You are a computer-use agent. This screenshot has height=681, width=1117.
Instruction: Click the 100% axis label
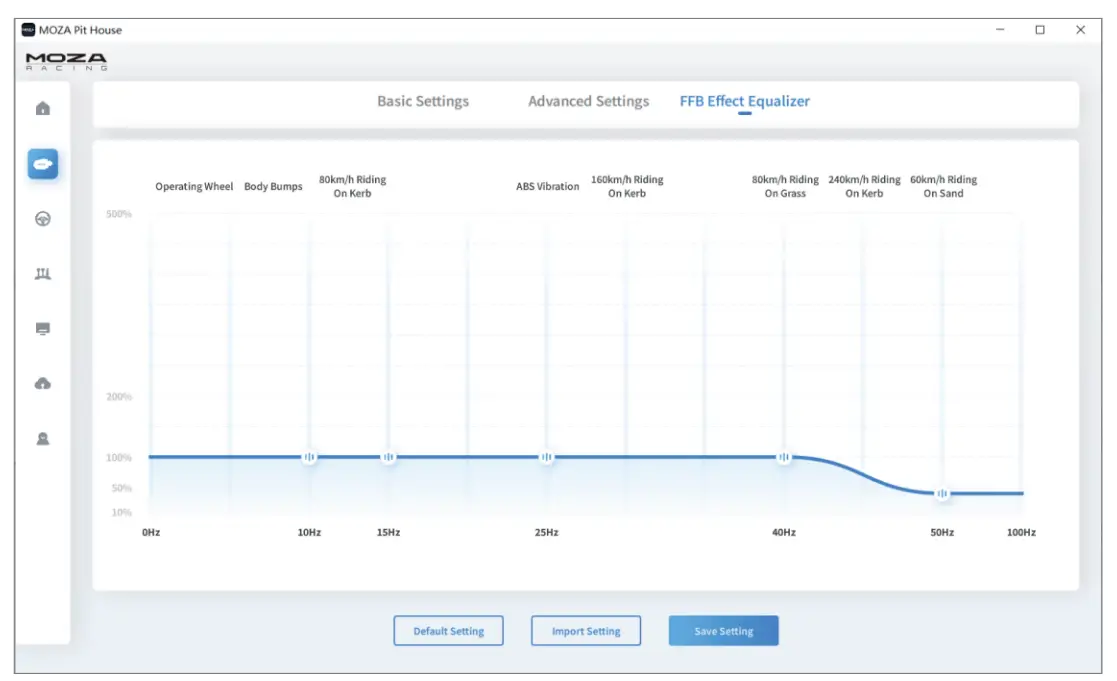point(119,457)
